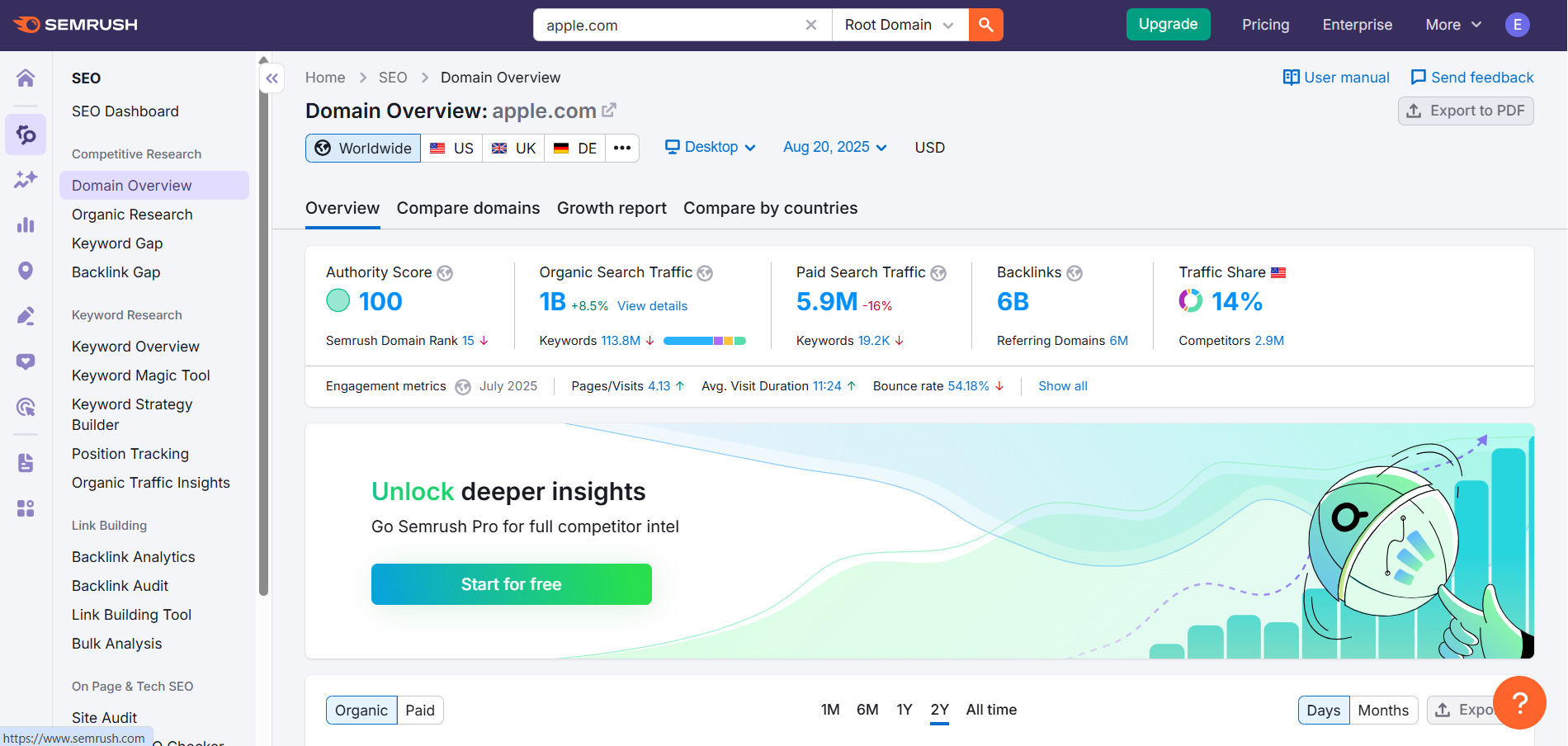Open the Overview tab
Screen dimensions: 1568x746
point(342,209)
